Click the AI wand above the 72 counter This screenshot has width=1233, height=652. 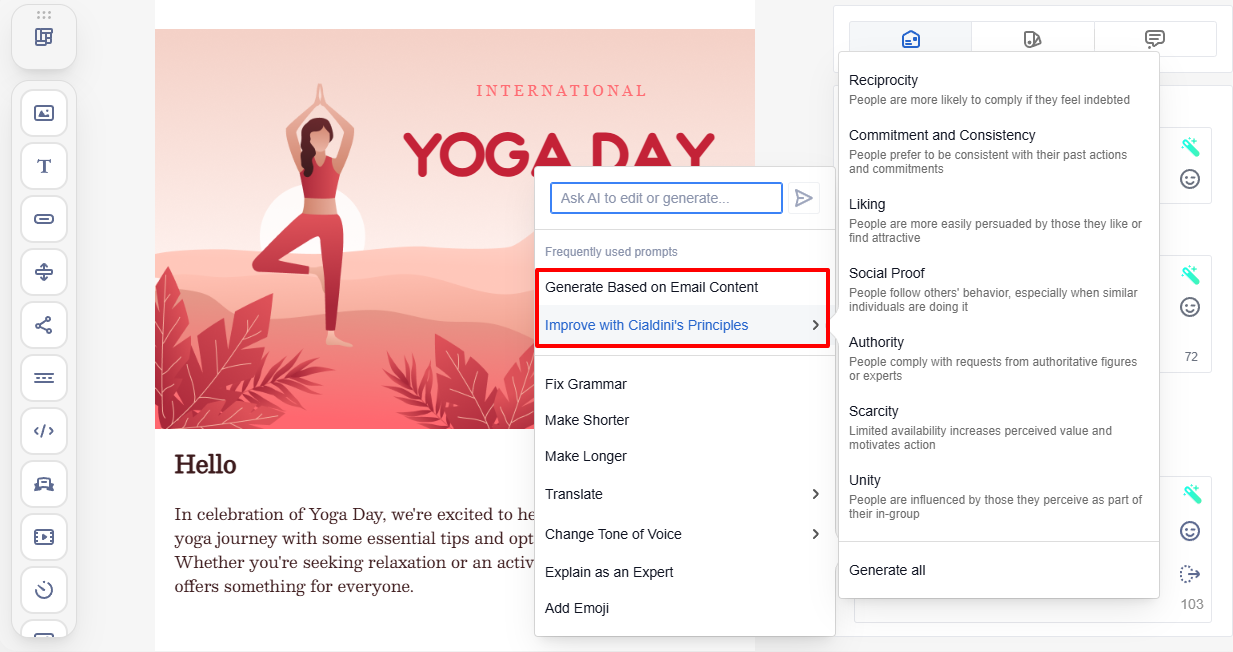[1190, 274]
